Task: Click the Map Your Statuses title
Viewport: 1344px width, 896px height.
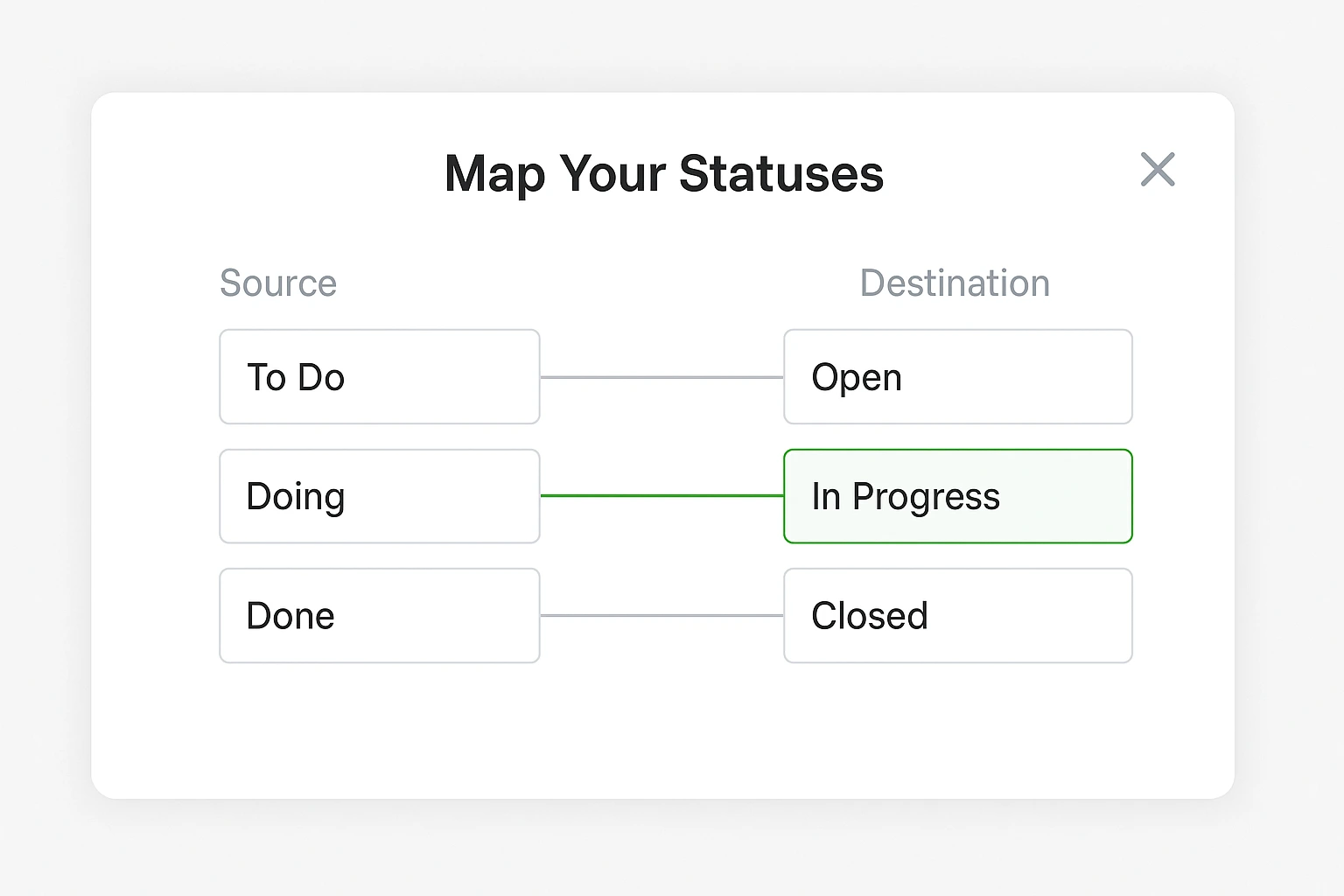Action: pyautogui.click(x=663, y=173)
